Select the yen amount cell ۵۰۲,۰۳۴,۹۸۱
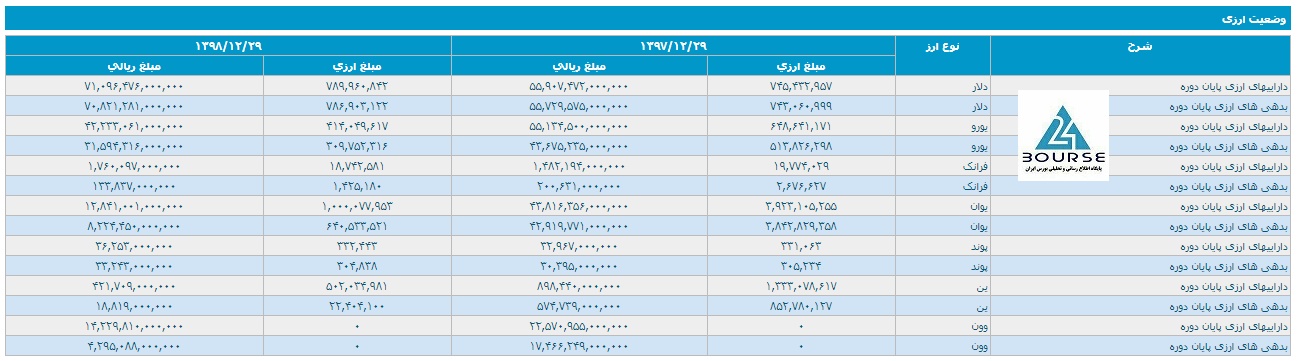The width and height of the screenshot is (1299, 361). tap(358, 286)
